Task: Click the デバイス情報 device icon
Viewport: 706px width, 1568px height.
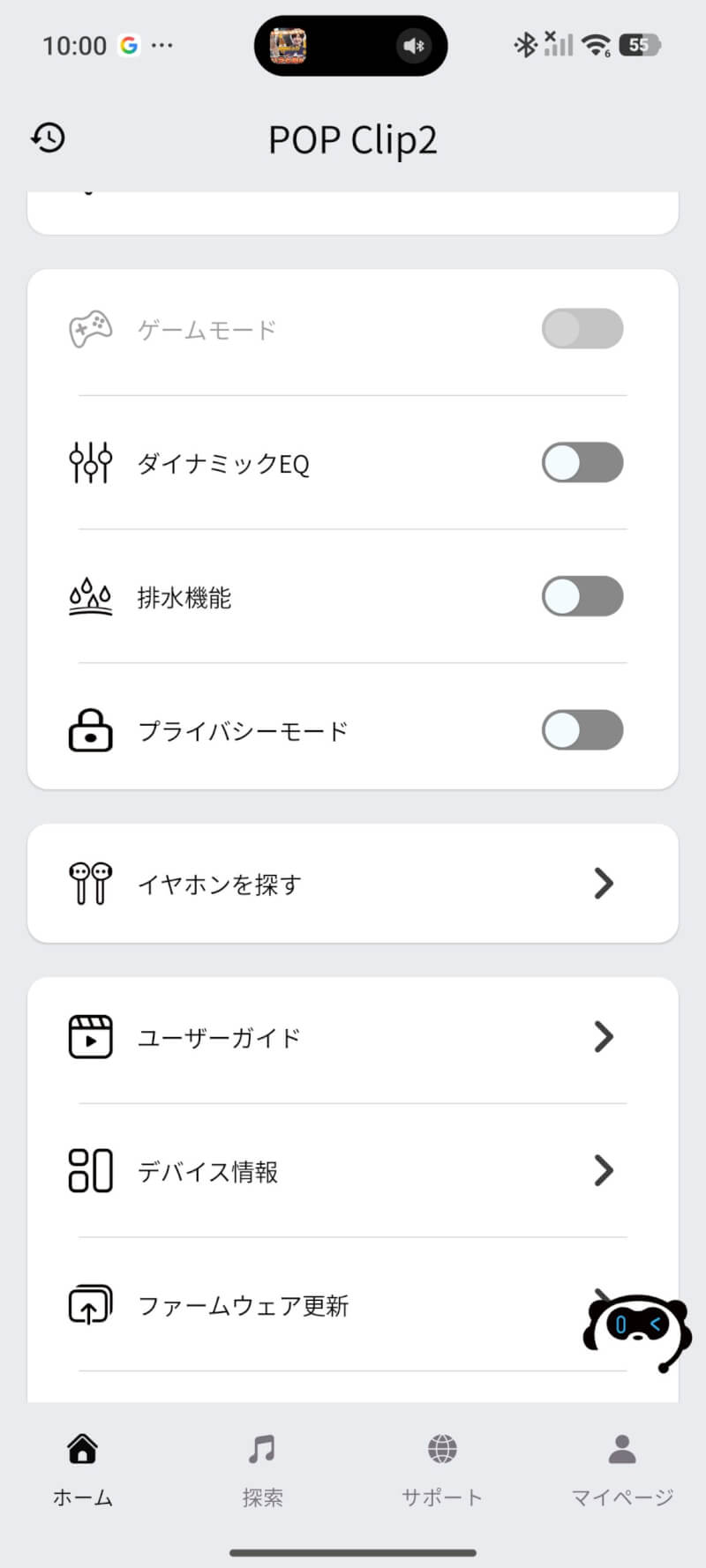Action: tap(90, 1171)
